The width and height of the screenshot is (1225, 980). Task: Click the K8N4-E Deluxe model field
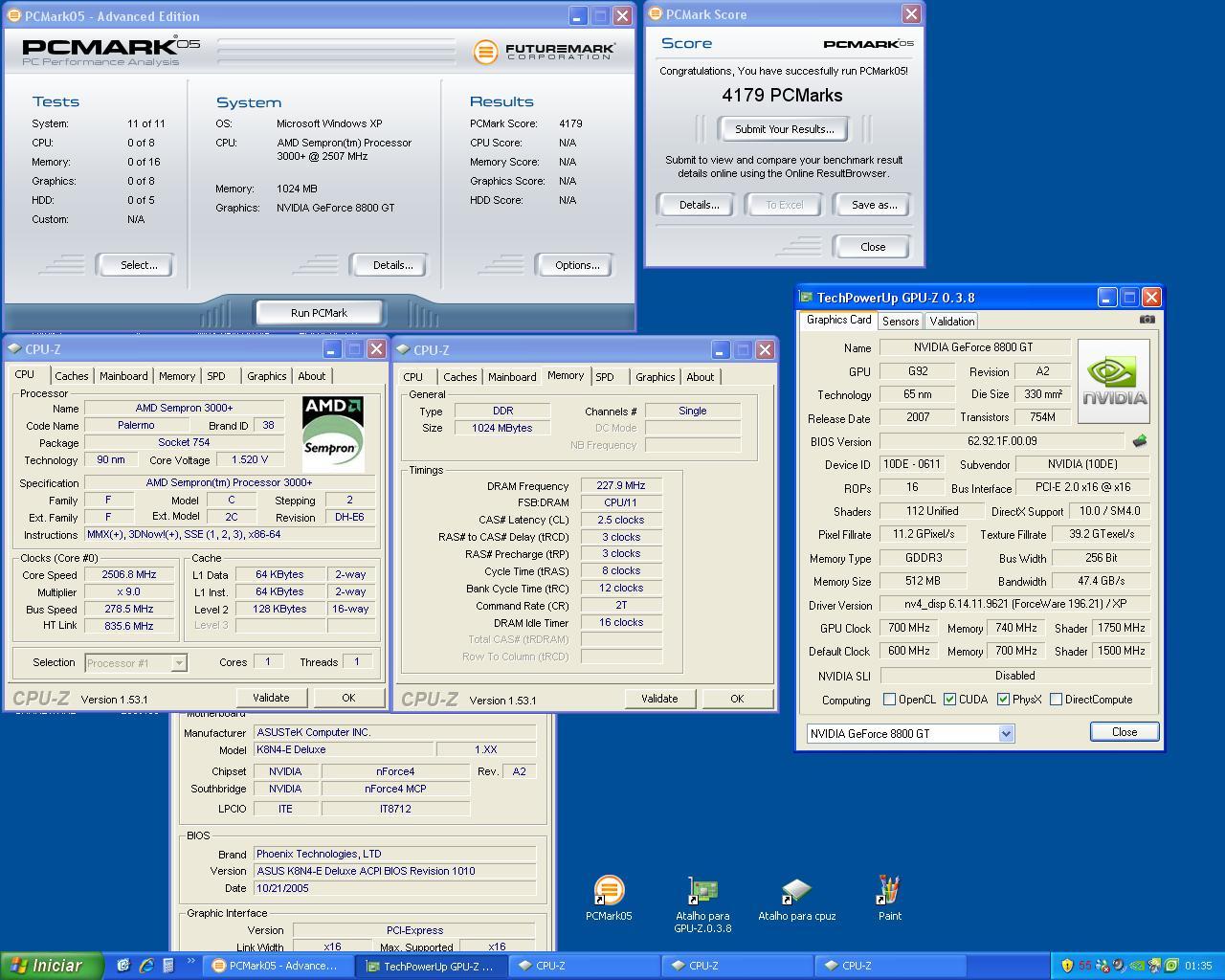click(345, 750)
